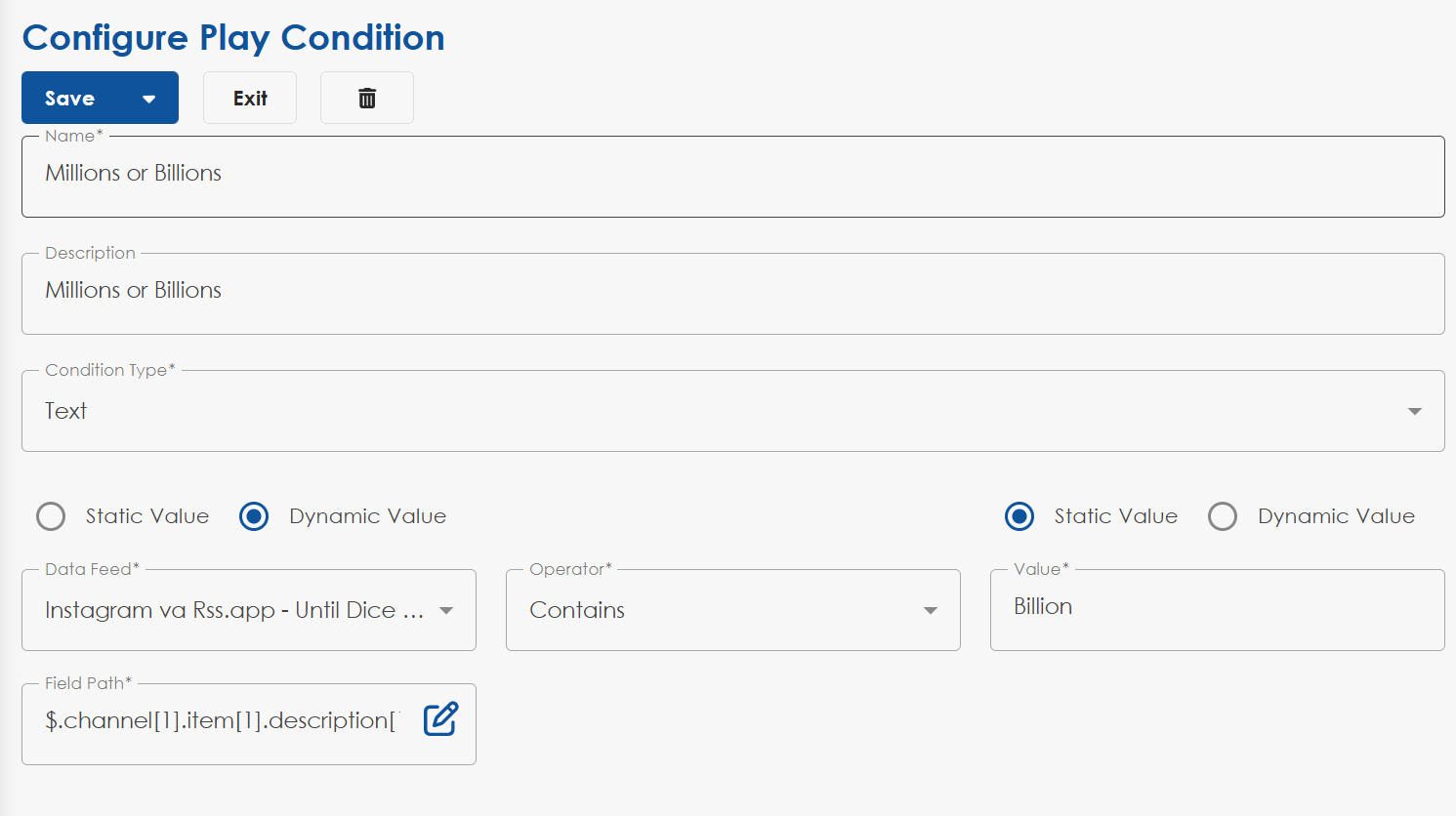Expand the Data Feed dropdown arrow
The image size is (1456, 816).
(x=446, y=610)
